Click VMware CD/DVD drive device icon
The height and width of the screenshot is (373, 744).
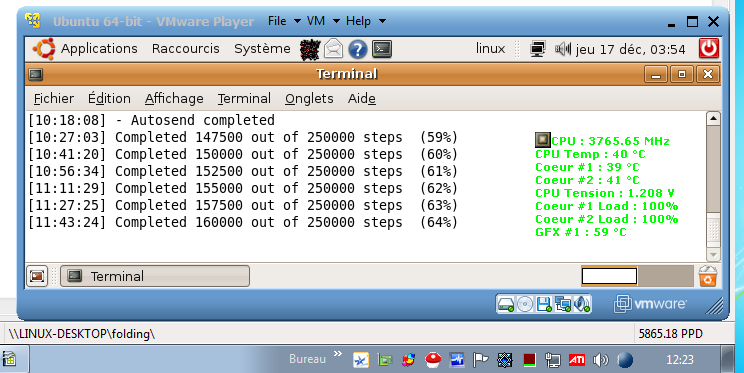pyautogui.click(x=525, y=304)
